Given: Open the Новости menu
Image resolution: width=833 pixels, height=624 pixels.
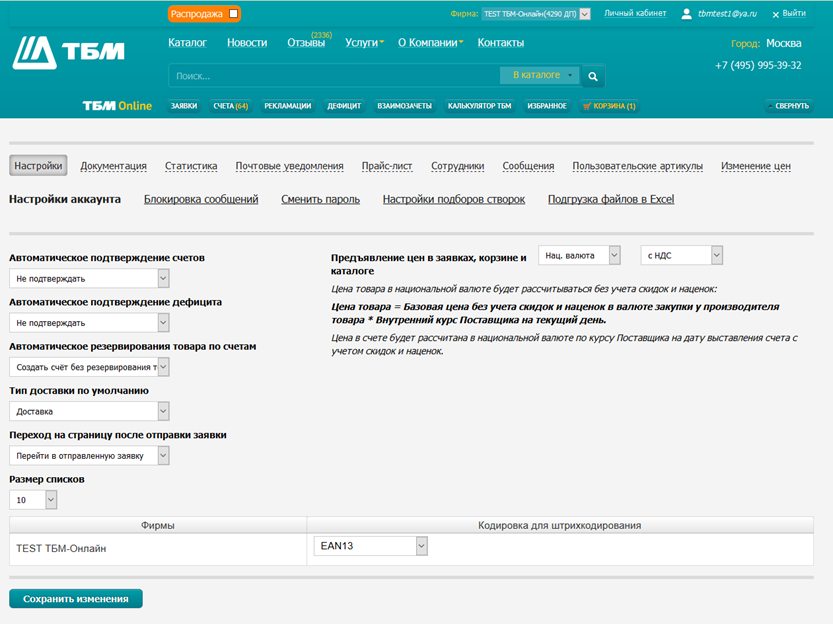Looking at the screenshot, I should click(247, 42).
